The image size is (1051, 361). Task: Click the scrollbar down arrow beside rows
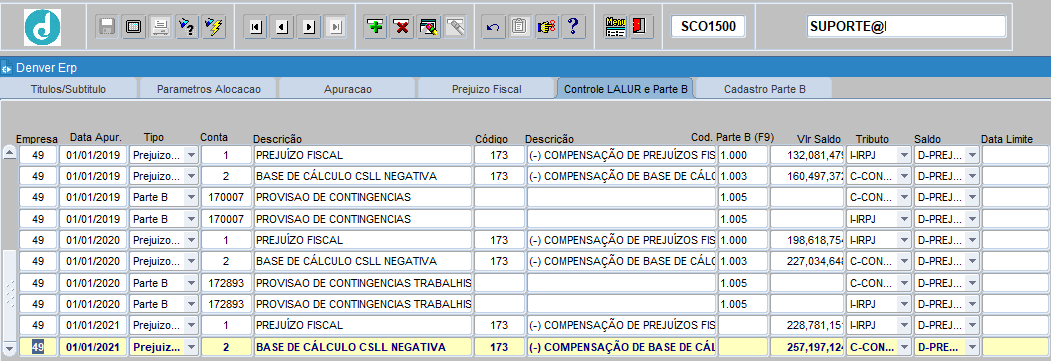9,348
